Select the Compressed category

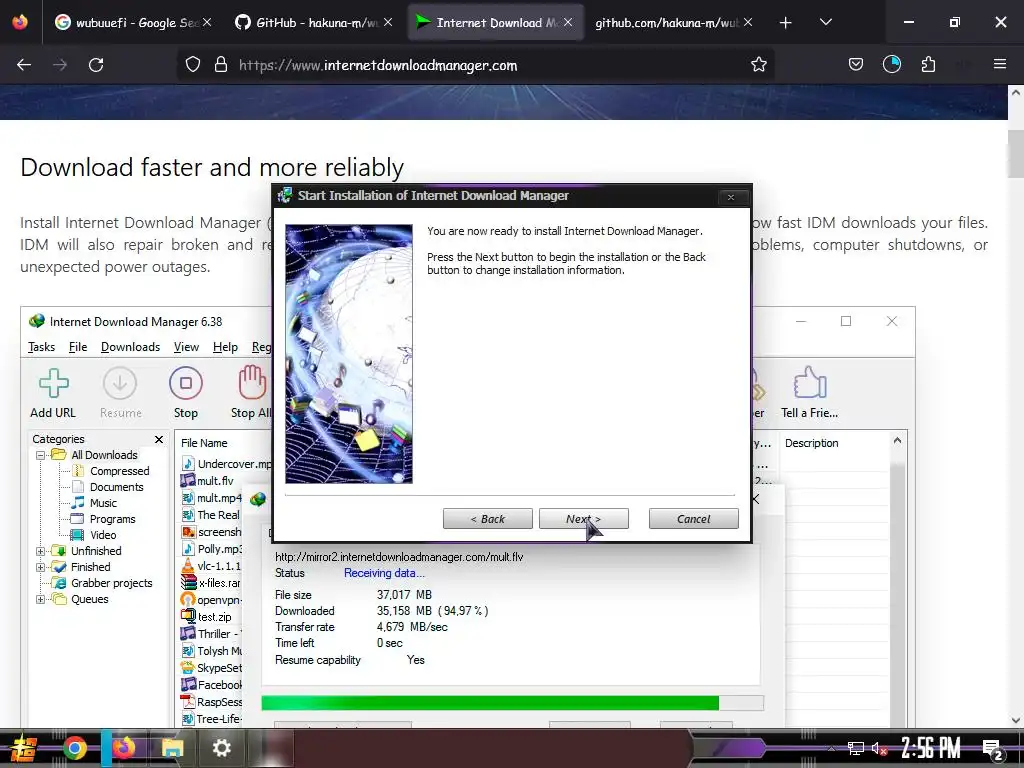click(x=119, y=471)
